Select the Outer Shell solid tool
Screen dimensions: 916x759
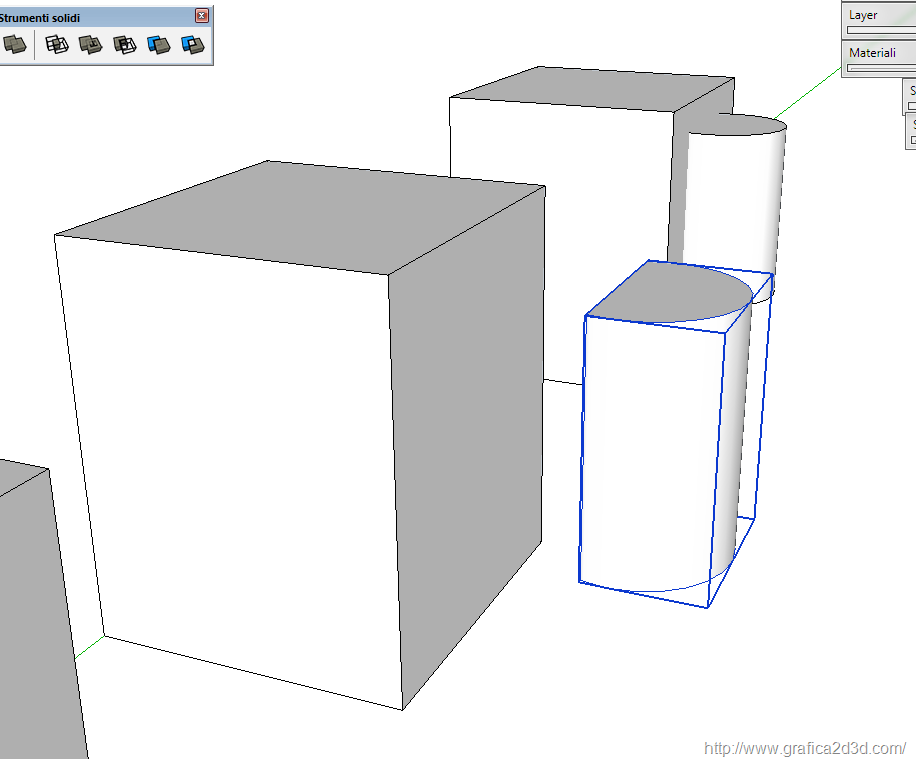pyautogui.click(x=14, y=44)
